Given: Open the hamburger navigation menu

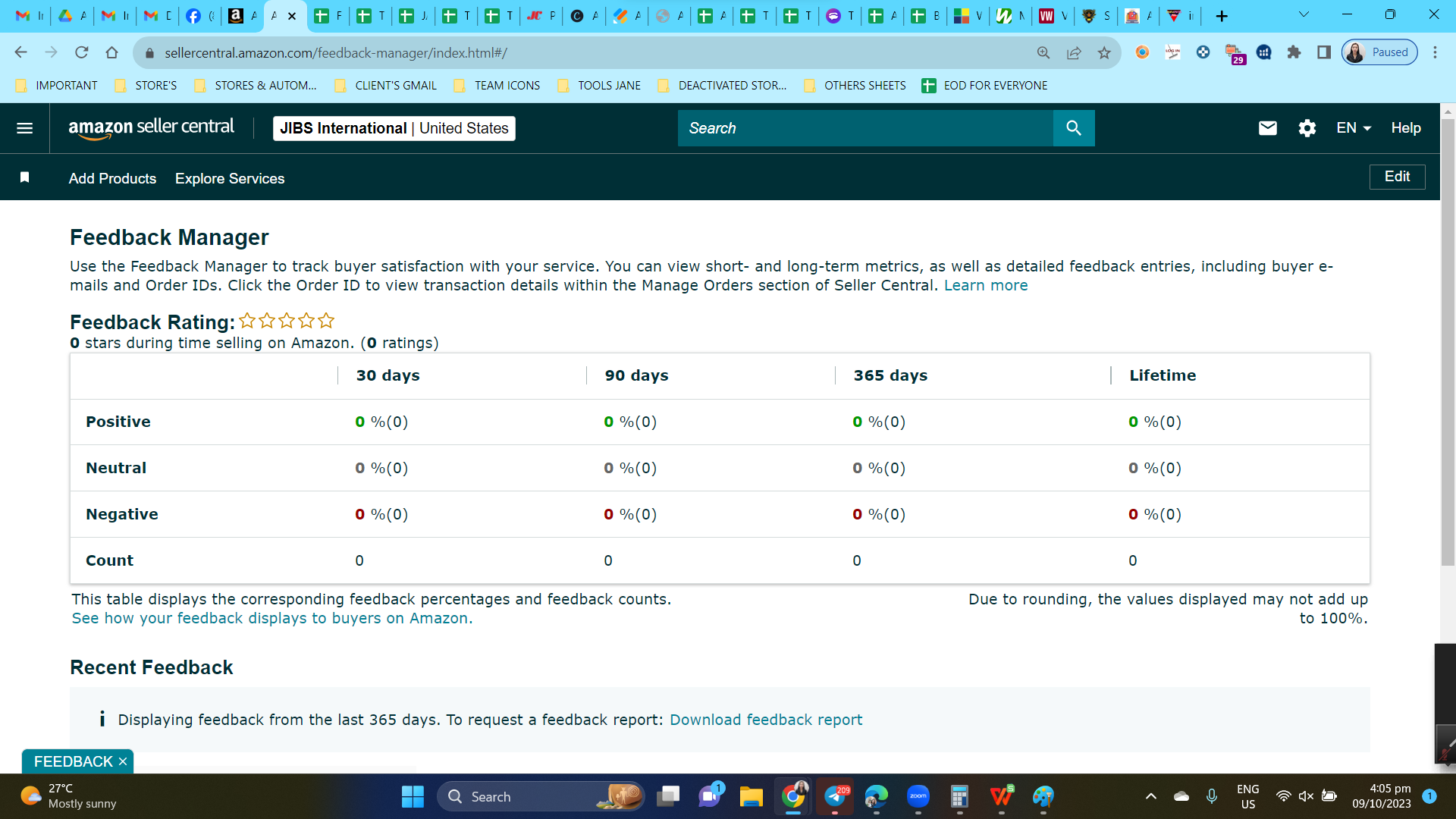Looking at the screenshot, I should (x=24, y=128).
